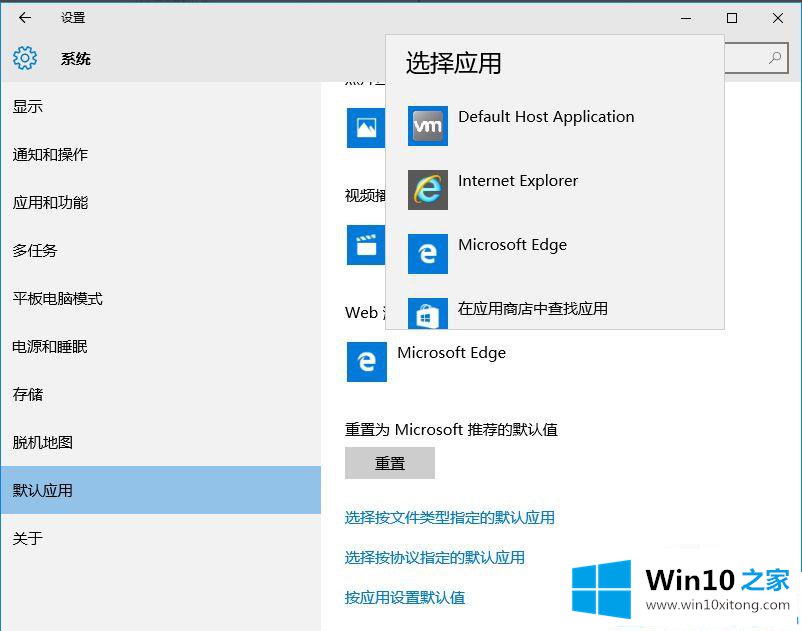Viewport: 802px width, 631px height.
Task: Select 在应用商店中查找应用 option
Action: click(554, 311)
